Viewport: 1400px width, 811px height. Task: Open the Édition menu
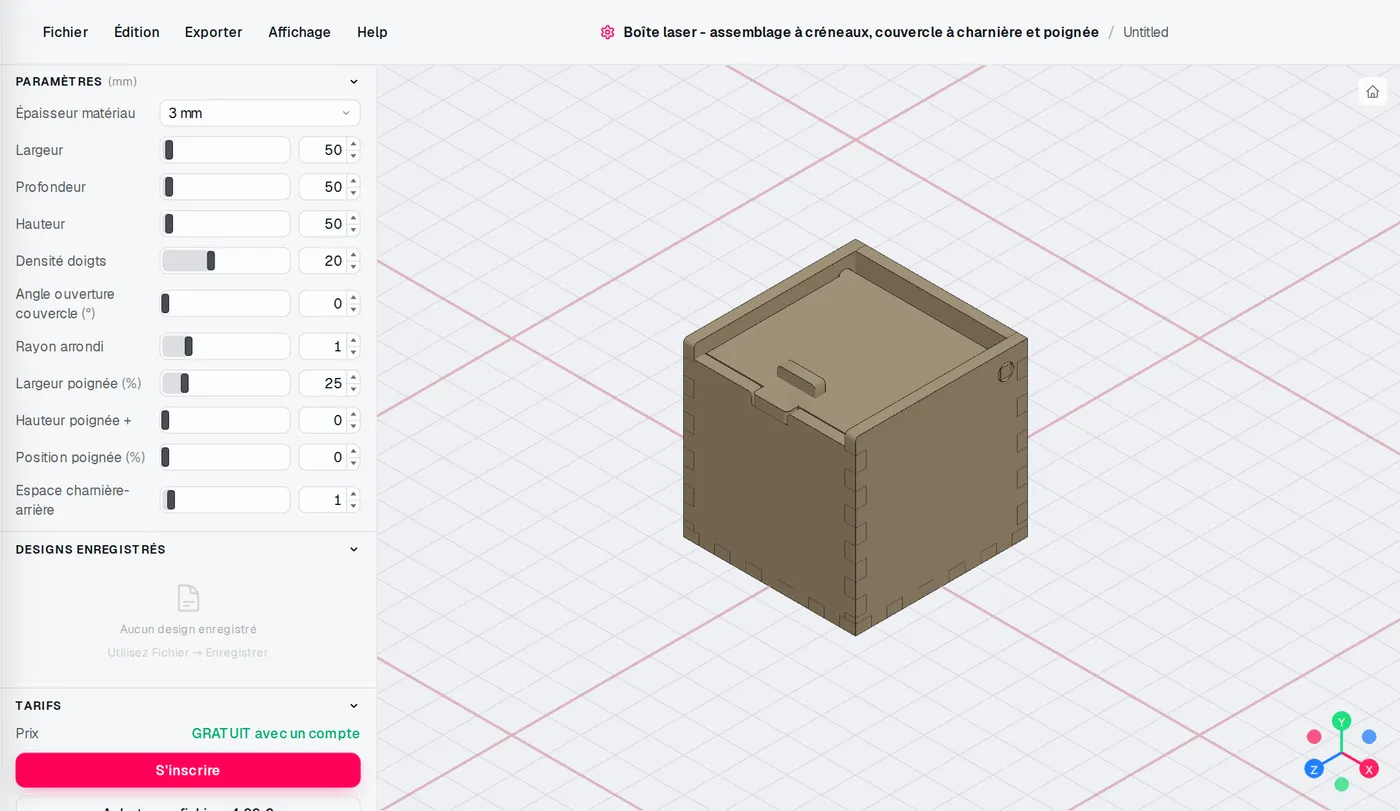click(x=137, y=32)
